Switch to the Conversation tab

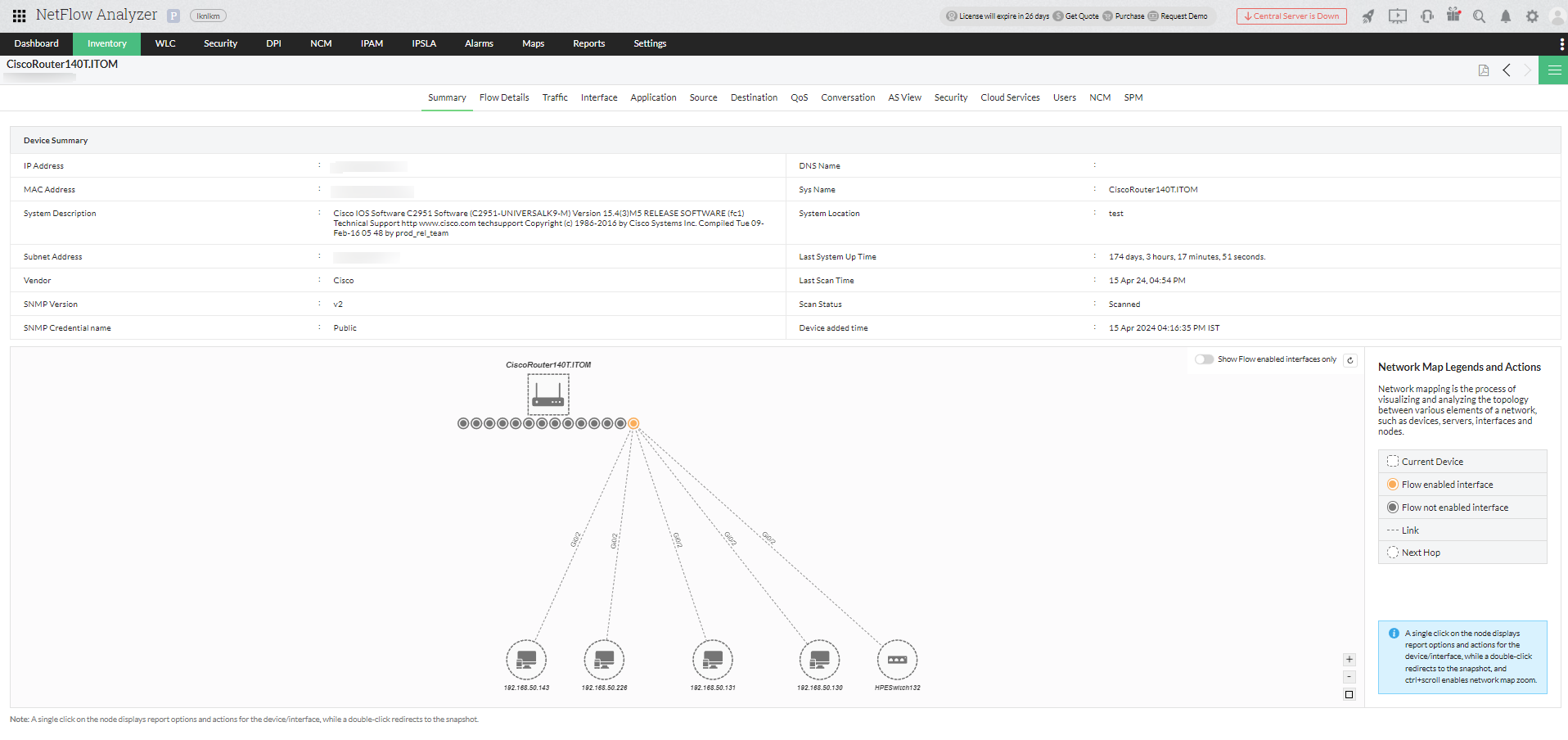click(848, 97)
